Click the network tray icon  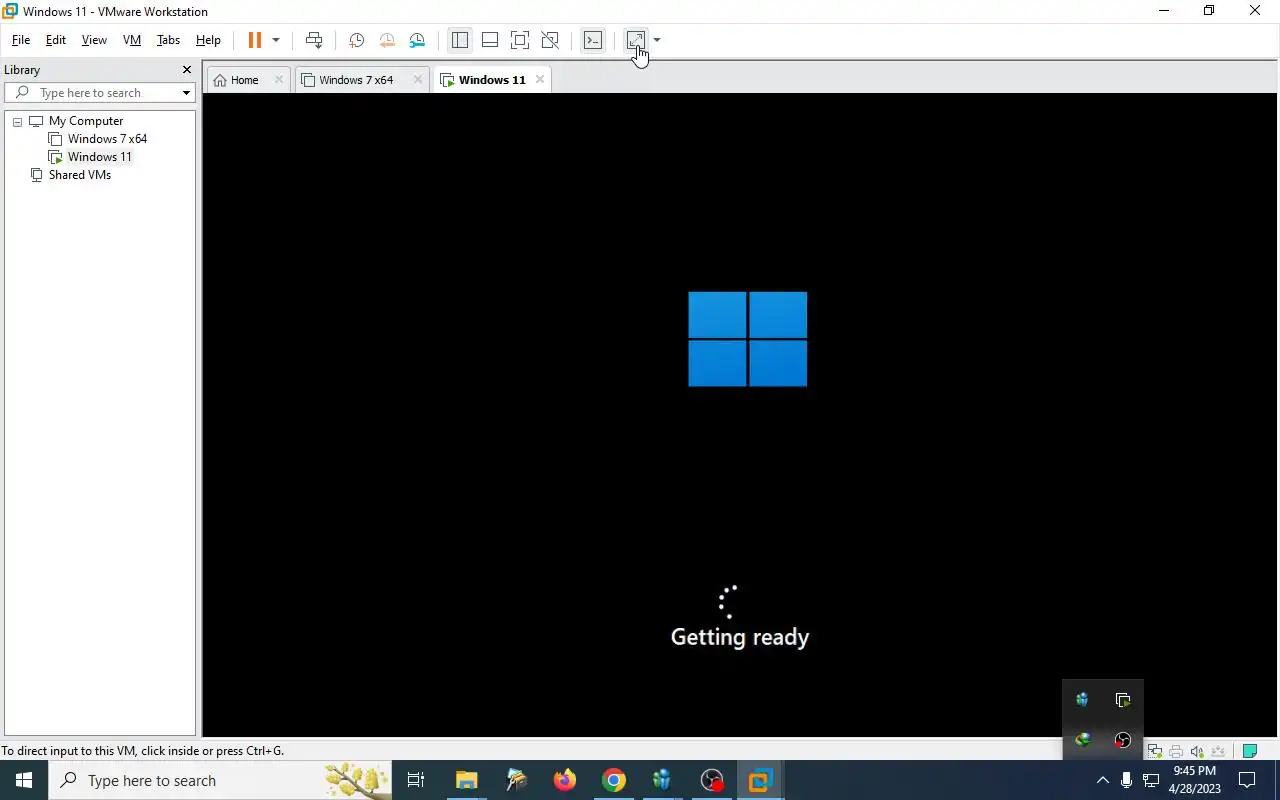[1151, 780]
